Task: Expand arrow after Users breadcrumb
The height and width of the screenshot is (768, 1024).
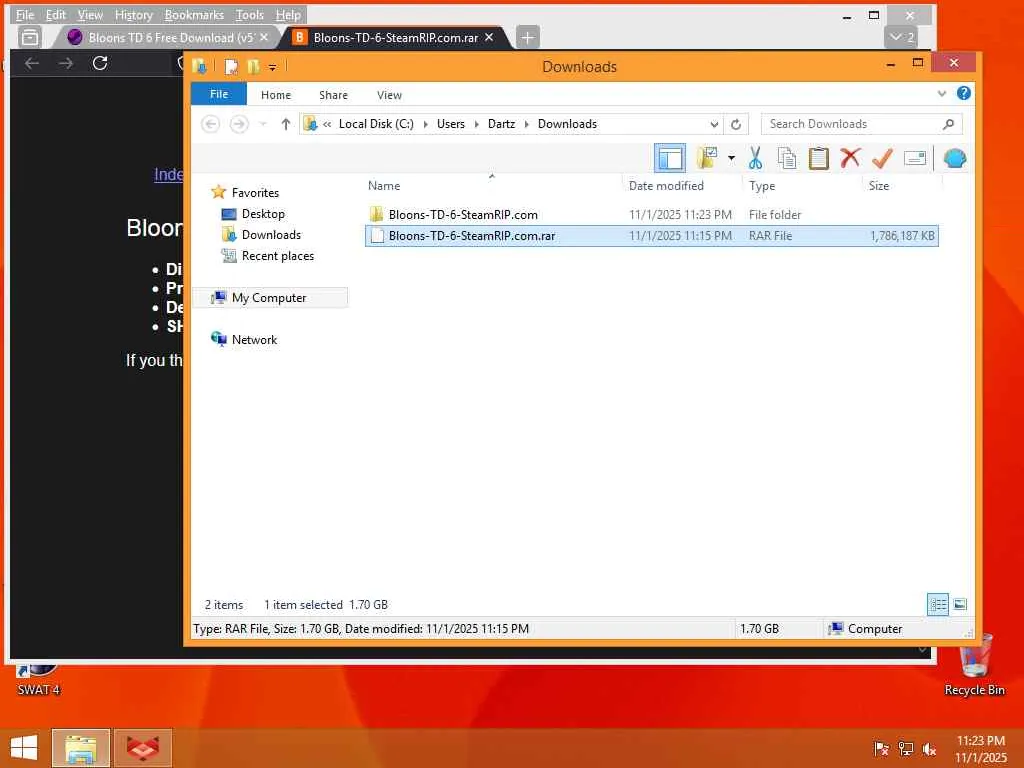Action: coord(476,124)
